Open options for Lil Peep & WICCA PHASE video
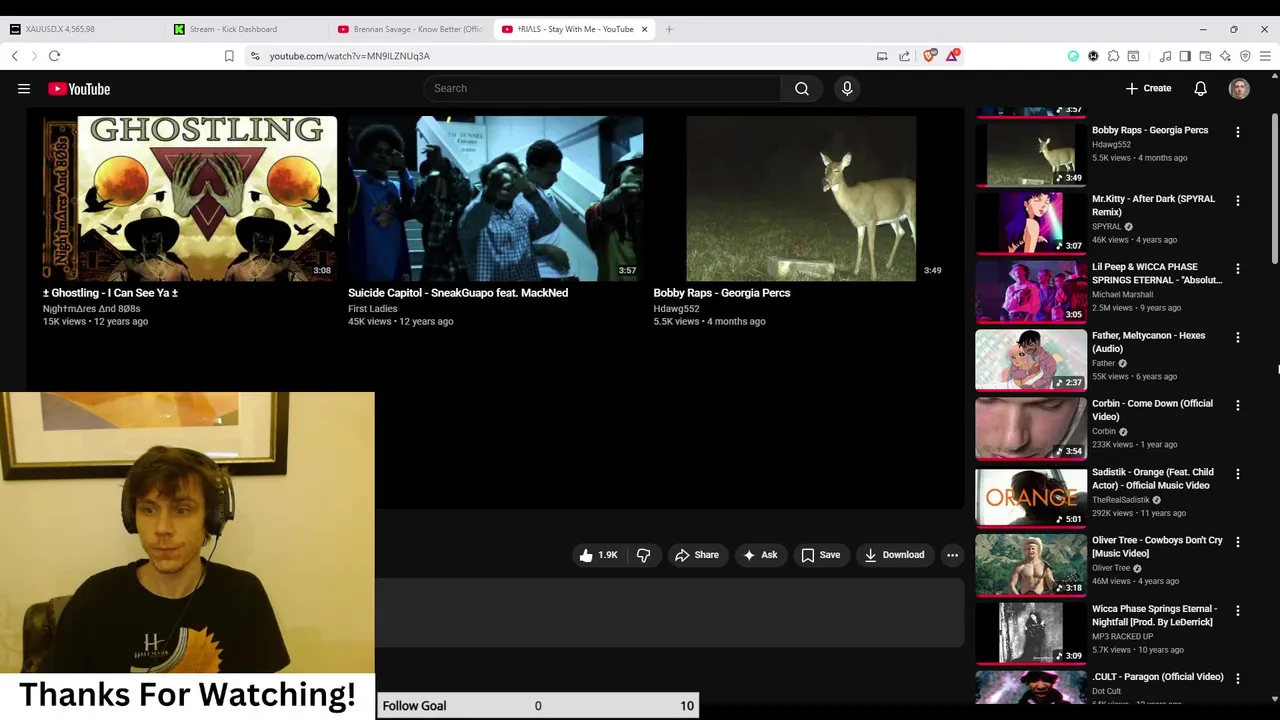The image size is (1280, 720). click(1237, 269)
